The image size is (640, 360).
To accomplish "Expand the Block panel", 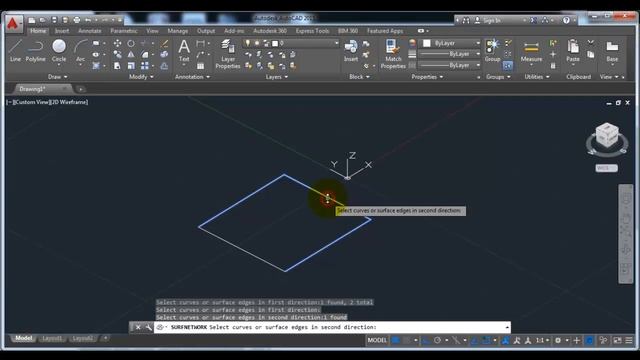I will [x=359, y=77].
